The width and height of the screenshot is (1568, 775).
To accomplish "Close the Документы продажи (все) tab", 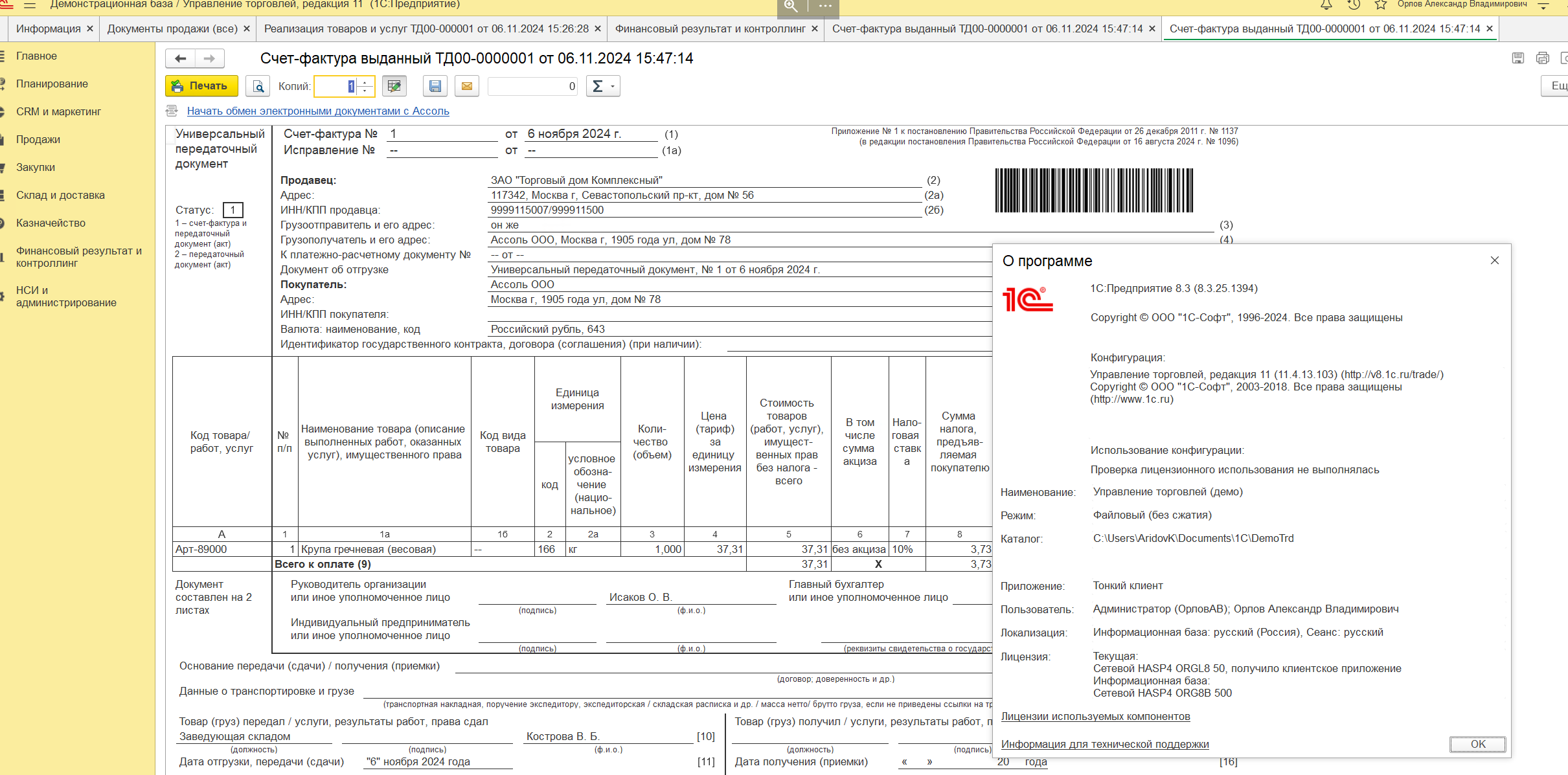I will click(x=247, y=29).
